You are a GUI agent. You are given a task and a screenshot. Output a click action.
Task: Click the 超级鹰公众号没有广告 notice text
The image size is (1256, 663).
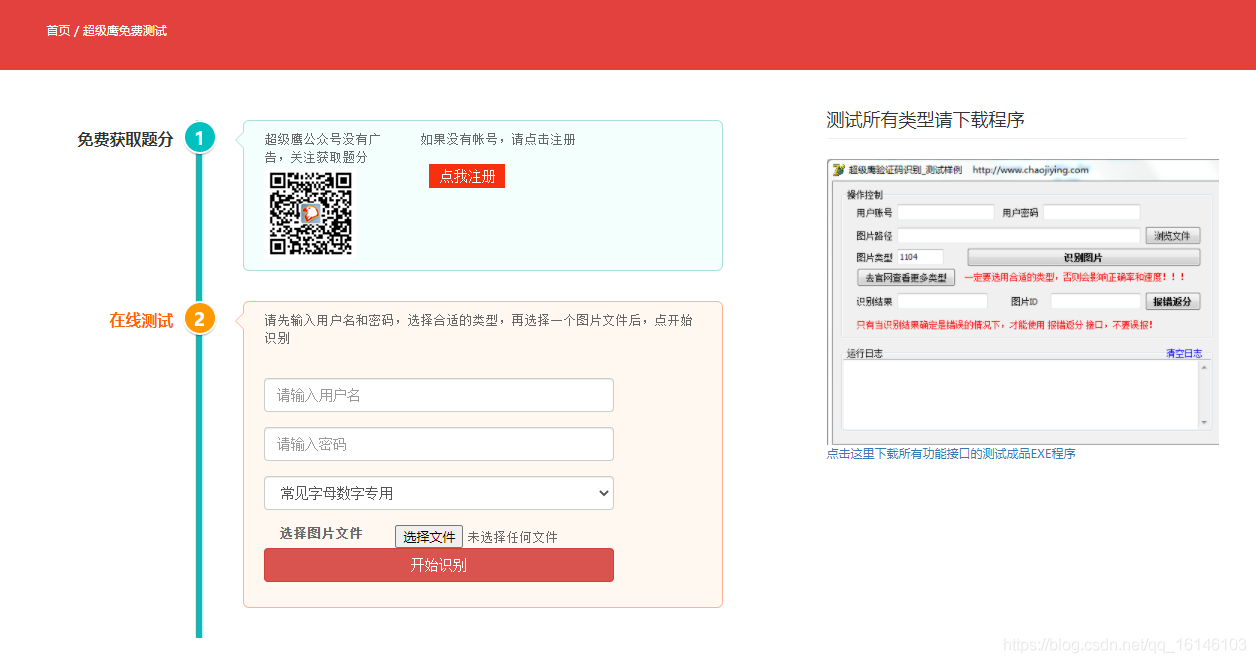click(323, 148)
